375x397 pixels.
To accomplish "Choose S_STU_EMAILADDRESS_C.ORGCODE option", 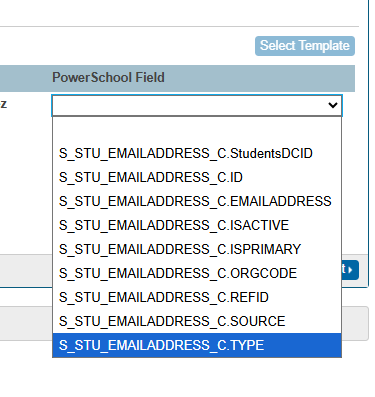I will 197,273.
